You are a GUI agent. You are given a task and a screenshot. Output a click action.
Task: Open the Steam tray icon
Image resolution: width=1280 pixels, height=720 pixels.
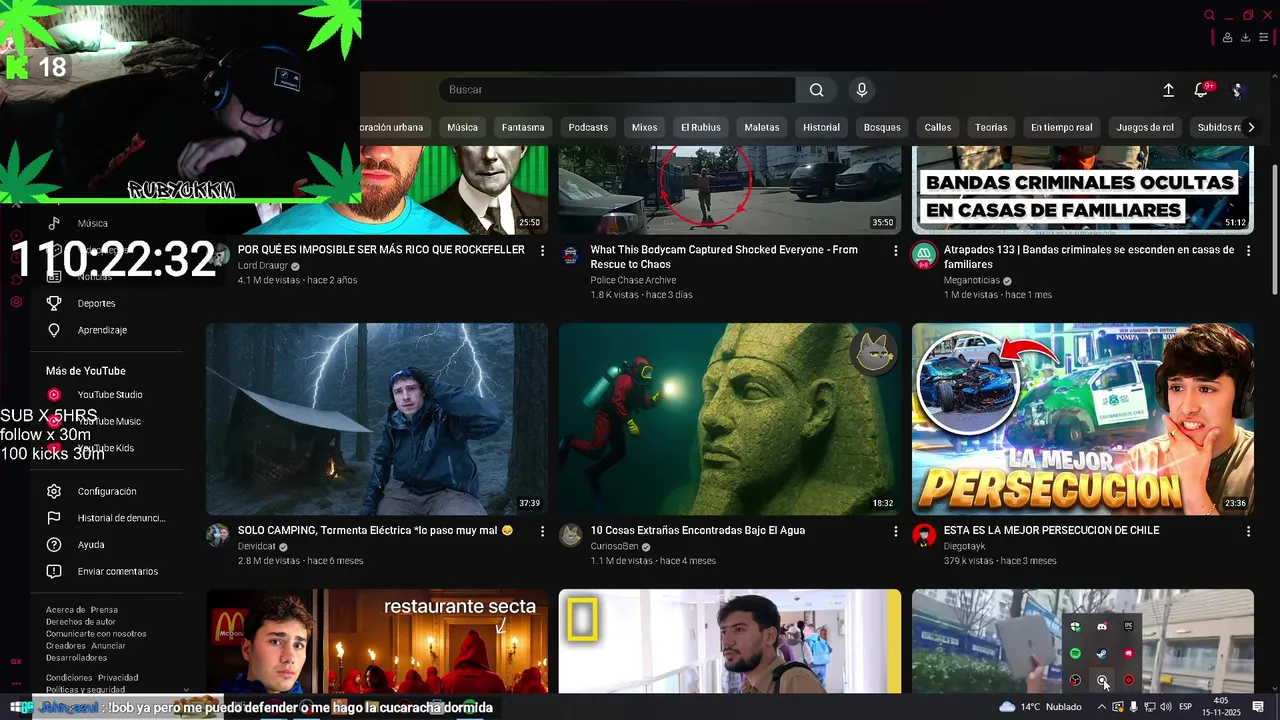tap(1102, 653)
